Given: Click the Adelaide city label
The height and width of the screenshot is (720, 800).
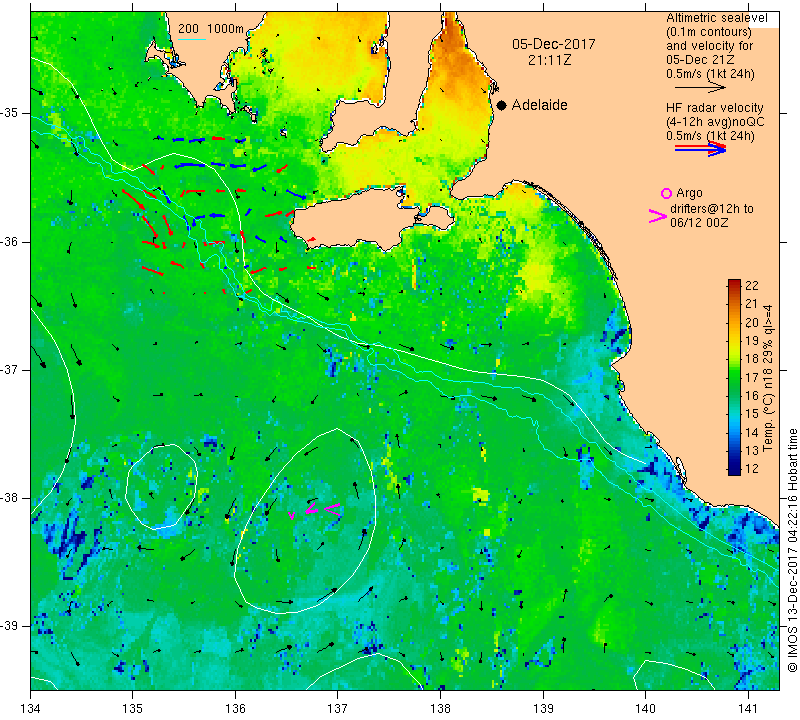Looking at the screenshot, I should (x=539, y=105).
